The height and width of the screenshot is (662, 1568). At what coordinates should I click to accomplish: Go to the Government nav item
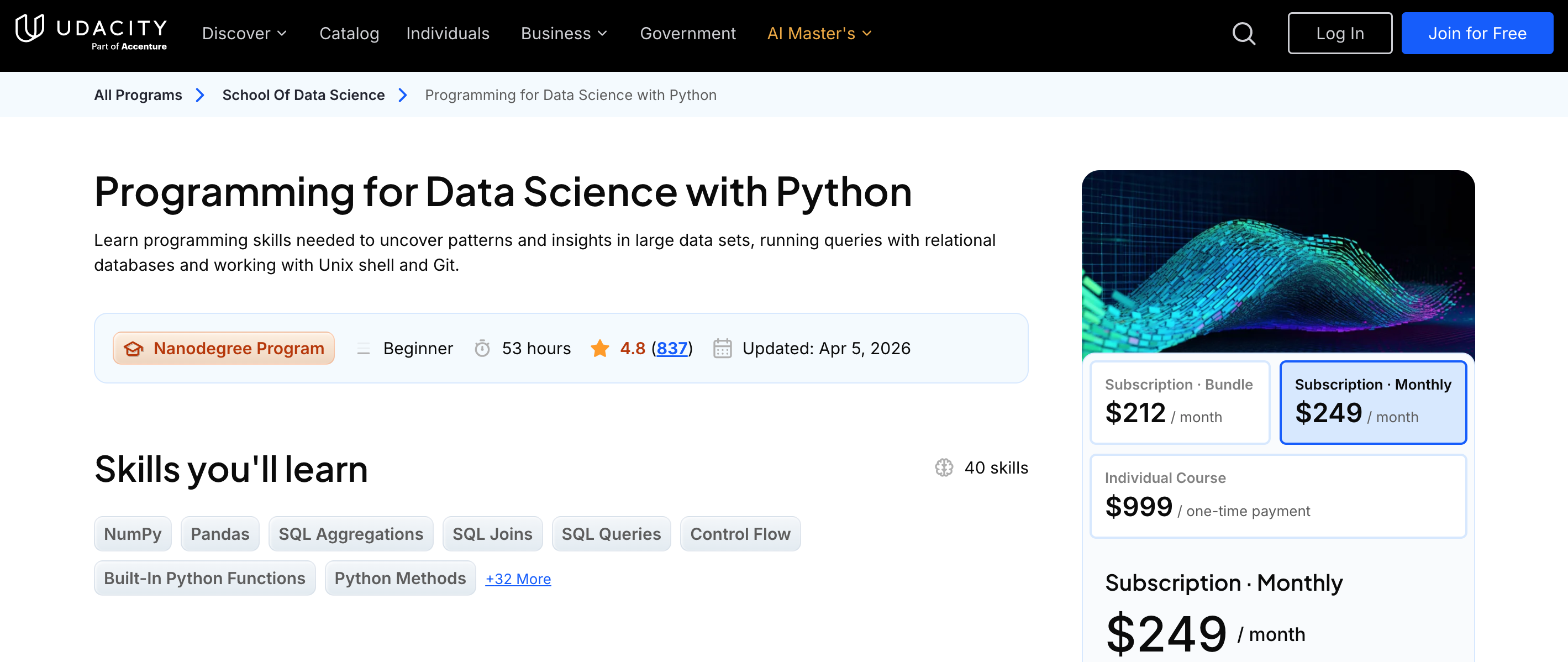tap(687, 34)
